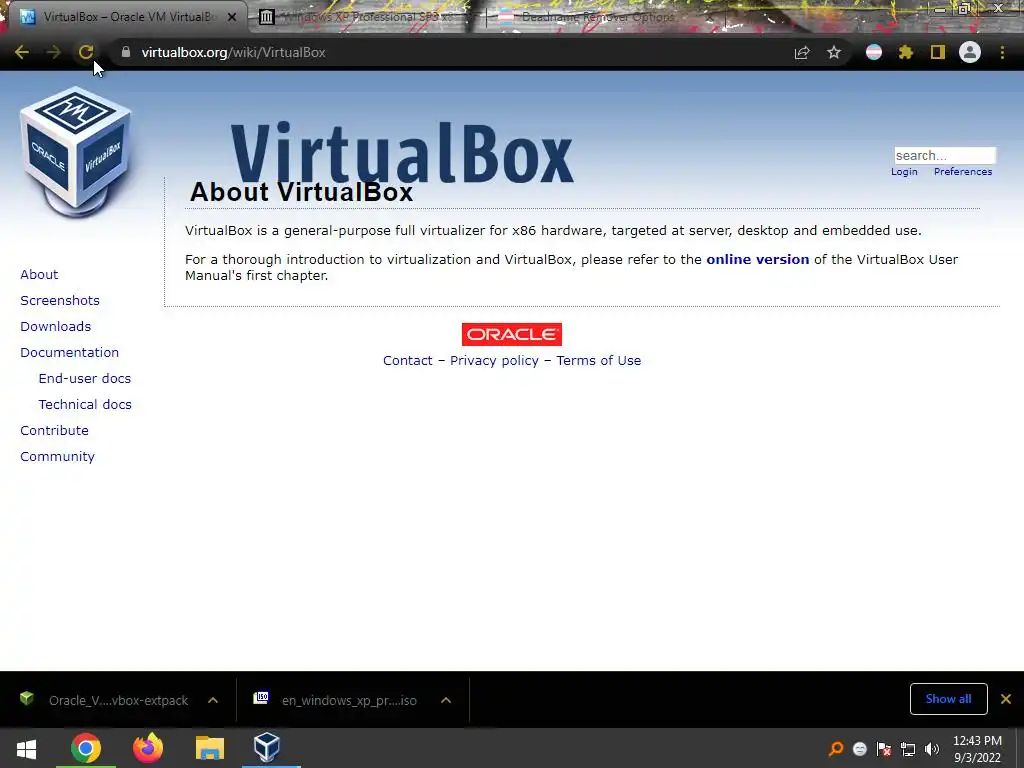
Task: Expand options for the vbox-extpack download
Action: click(x=213, y=700)
